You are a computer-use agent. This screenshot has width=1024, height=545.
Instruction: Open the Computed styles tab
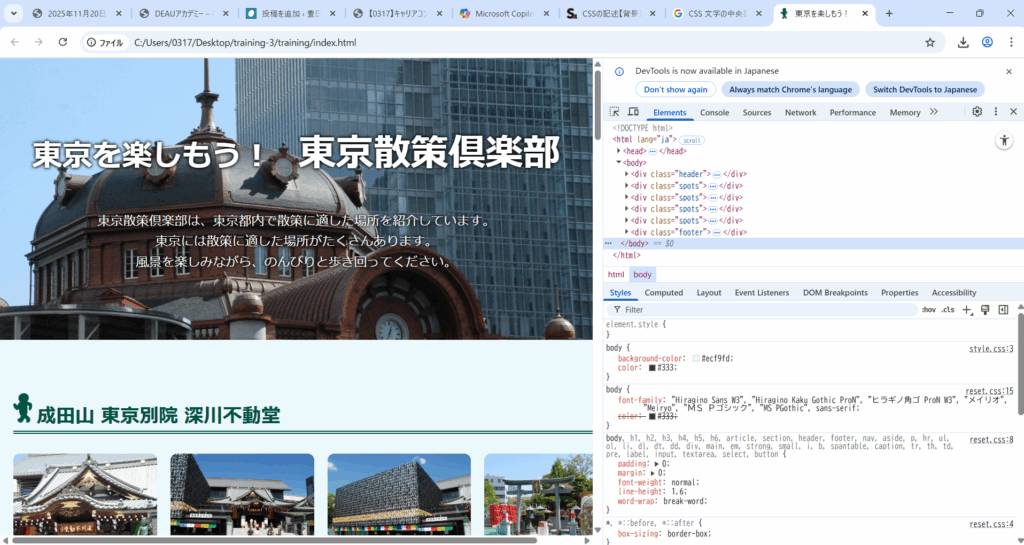click(663, 293)
